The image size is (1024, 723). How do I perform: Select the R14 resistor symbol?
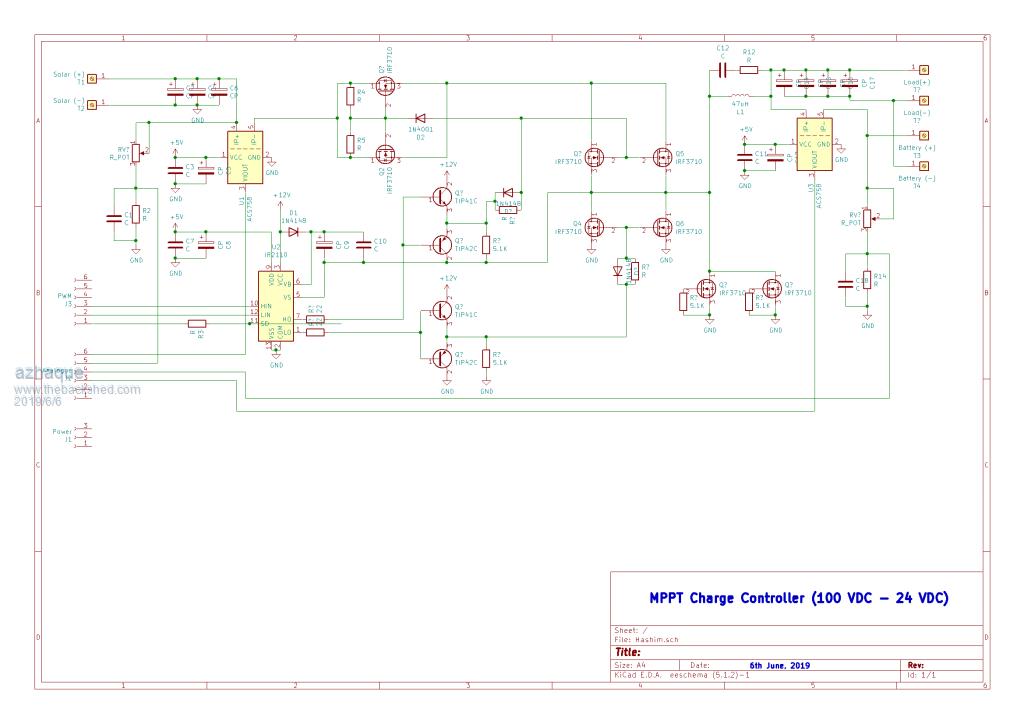coord(868,282)
